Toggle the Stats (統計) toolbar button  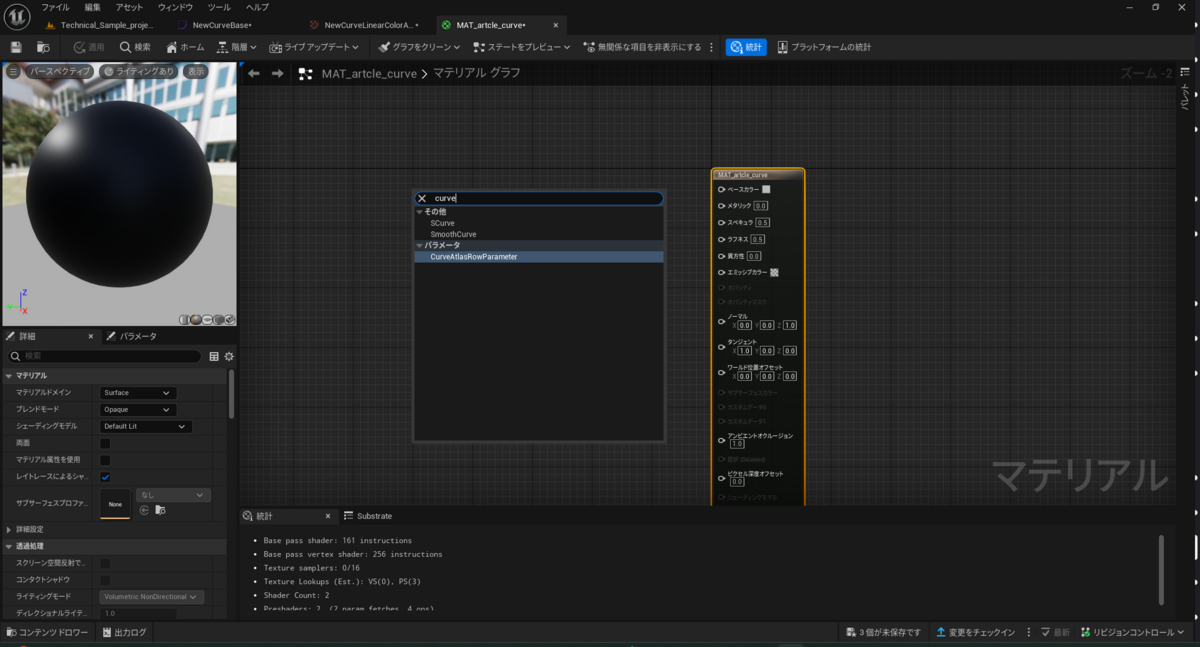click(x=746, y=47)
